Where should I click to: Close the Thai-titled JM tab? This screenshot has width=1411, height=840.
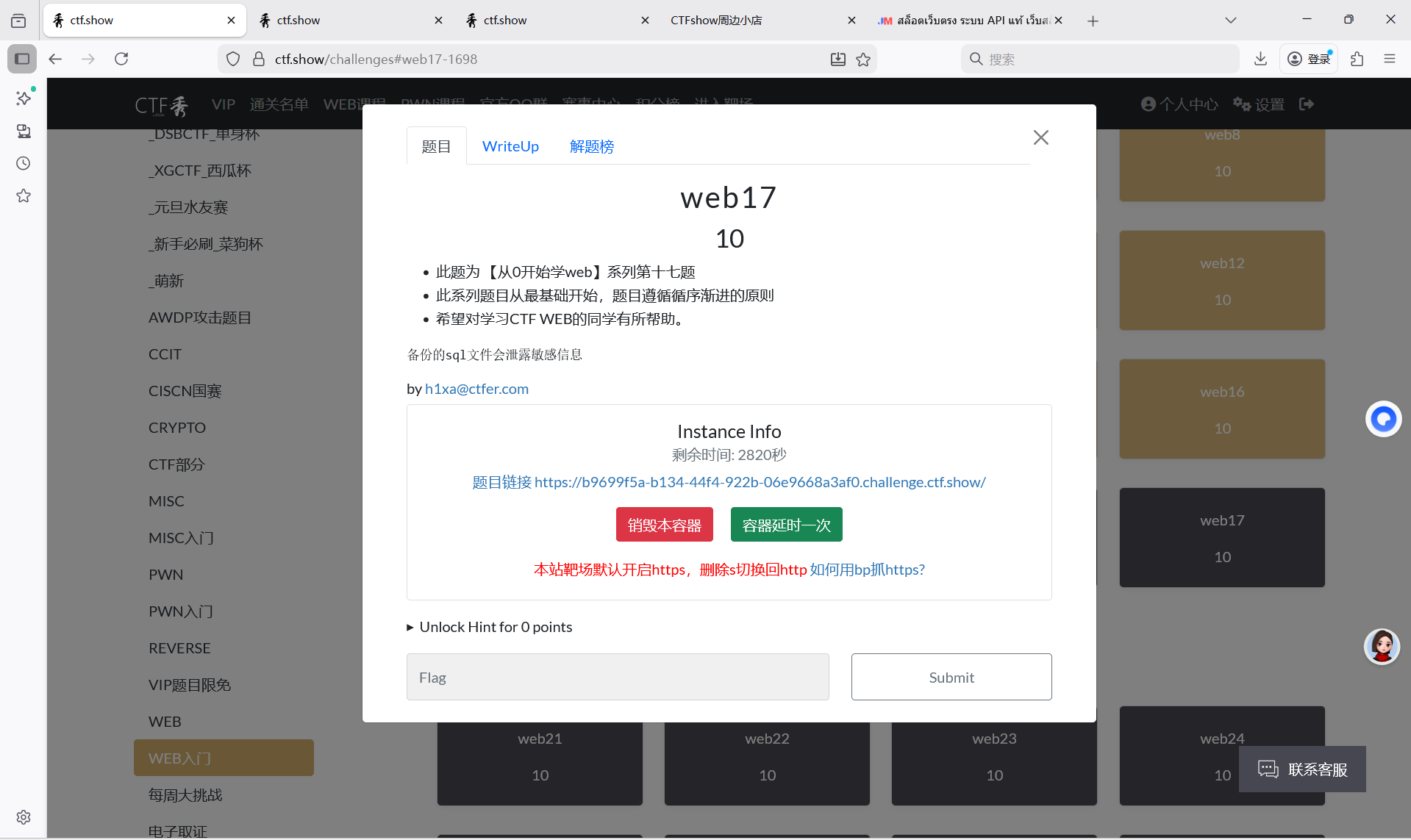(x=1058, y=21)
